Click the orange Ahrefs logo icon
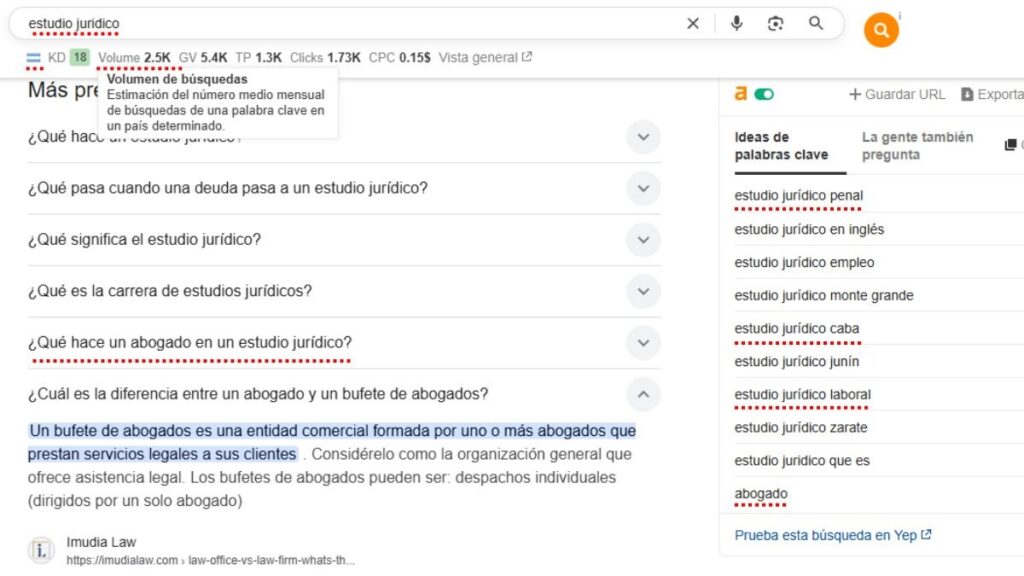Viewport: 1024px width, 576px height. click(741, 94)
